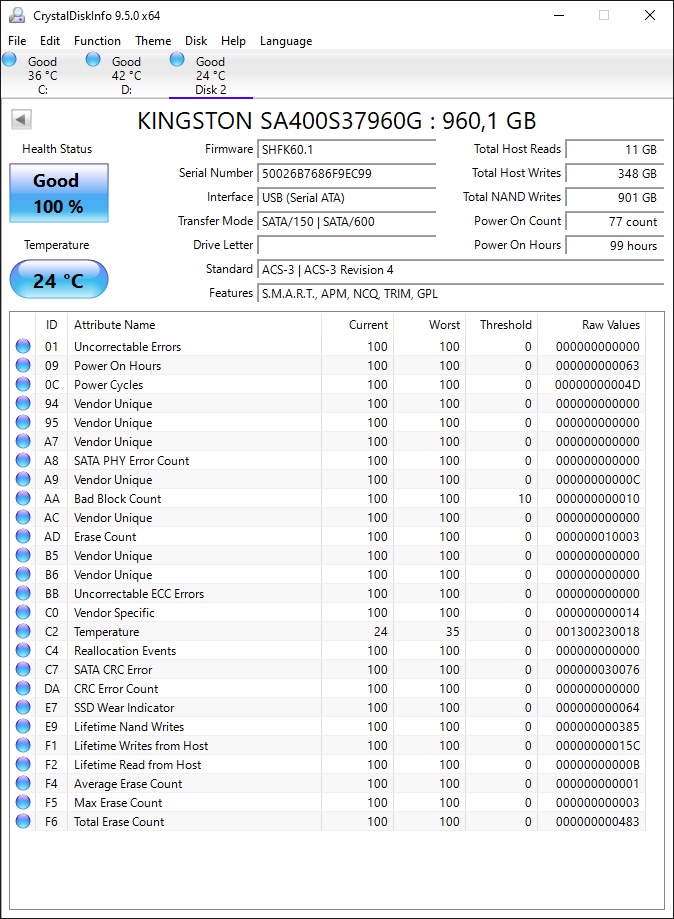Click the Current column header

coord(357,325)
